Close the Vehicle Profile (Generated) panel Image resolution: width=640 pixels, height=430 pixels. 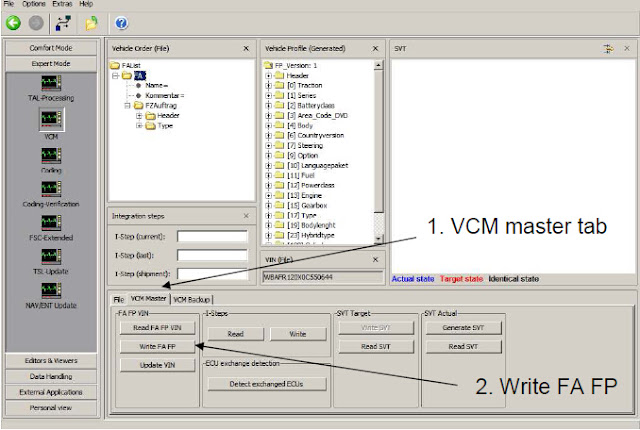376,49
